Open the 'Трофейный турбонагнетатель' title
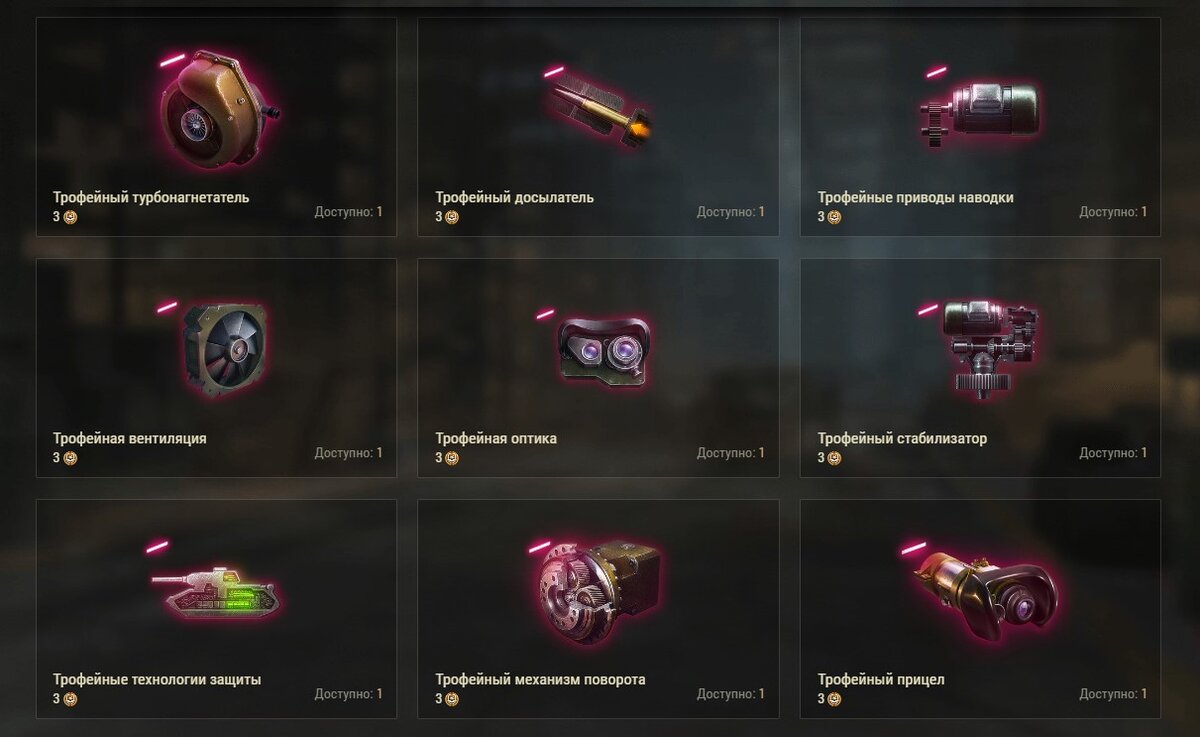 pyautogui.click(x=151, y=198)
